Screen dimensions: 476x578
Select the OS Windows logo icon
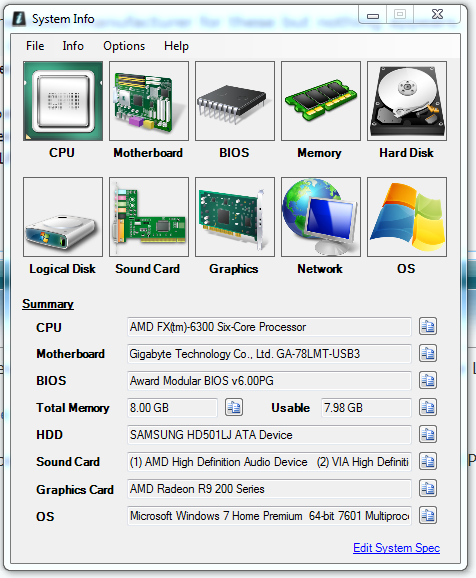point(407,217)
